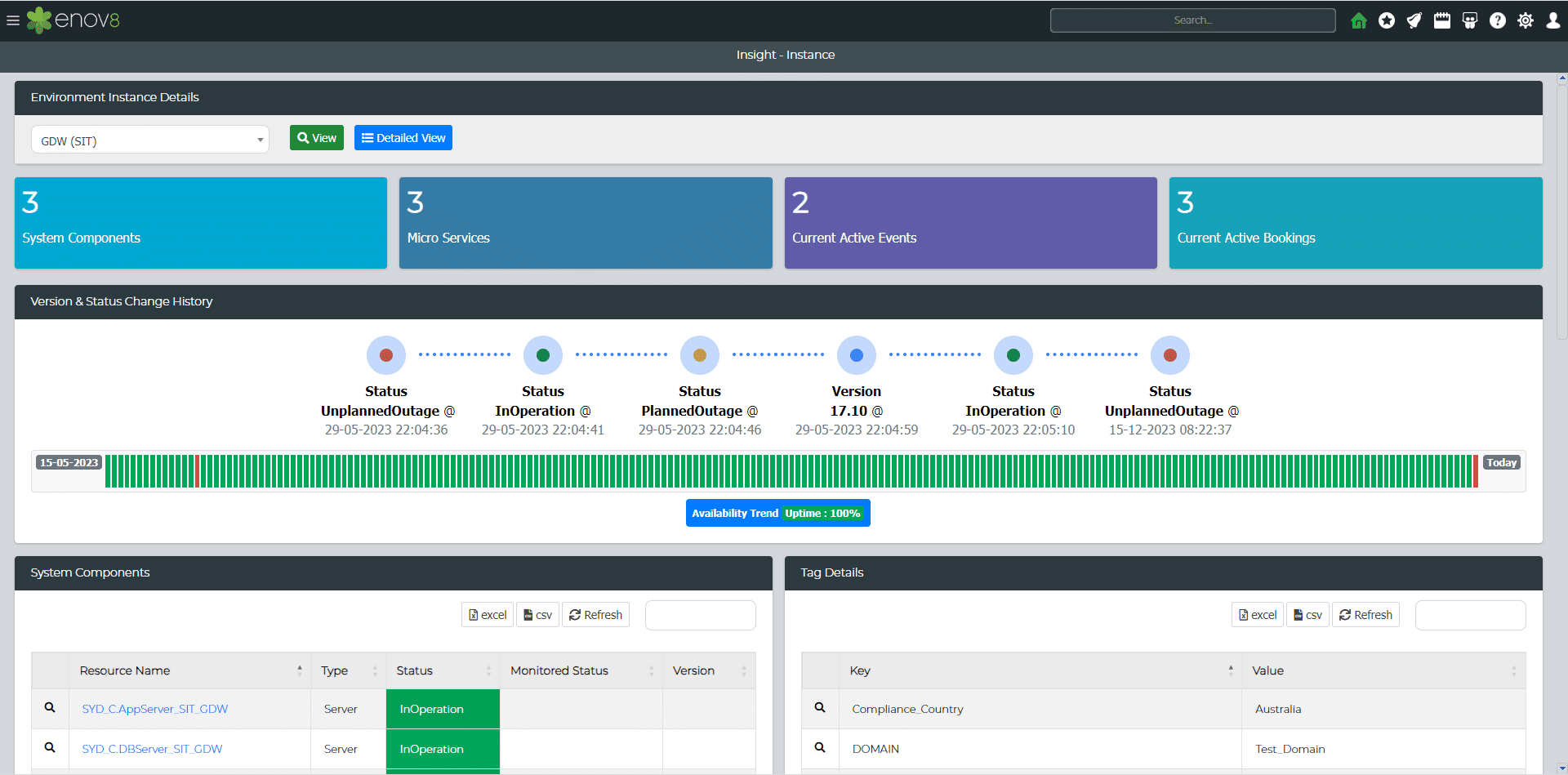Click the user profile icon
Viewport: 1568px width, 775px height.
click(x=1553, y=20)
